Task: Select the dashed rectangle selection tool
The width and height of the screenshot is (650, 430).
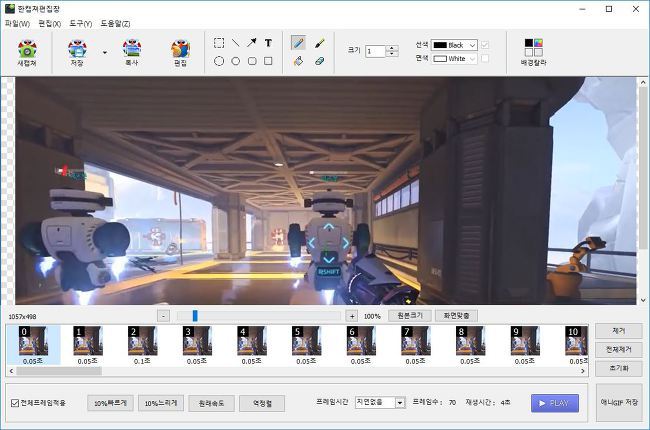Action: click(219, 43)
